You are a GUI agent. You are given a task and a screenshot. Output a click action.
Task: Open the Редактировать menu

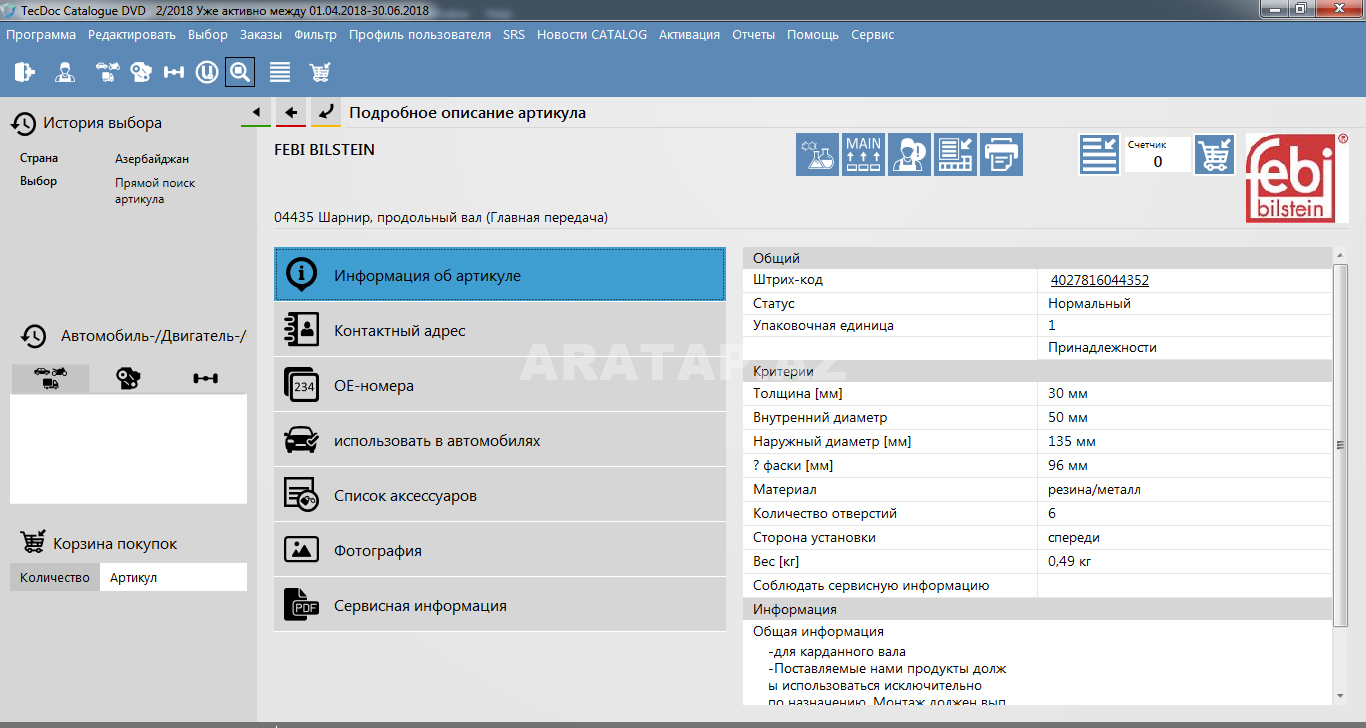(132, 34)
